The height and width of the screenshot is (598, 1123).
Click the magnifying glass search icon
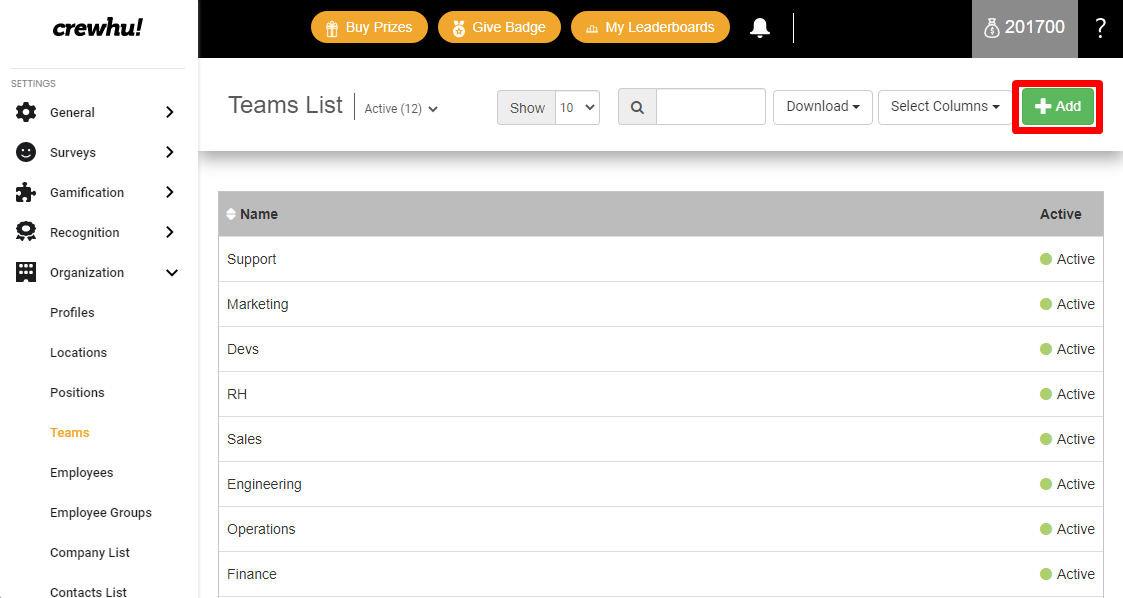point(637,107)
